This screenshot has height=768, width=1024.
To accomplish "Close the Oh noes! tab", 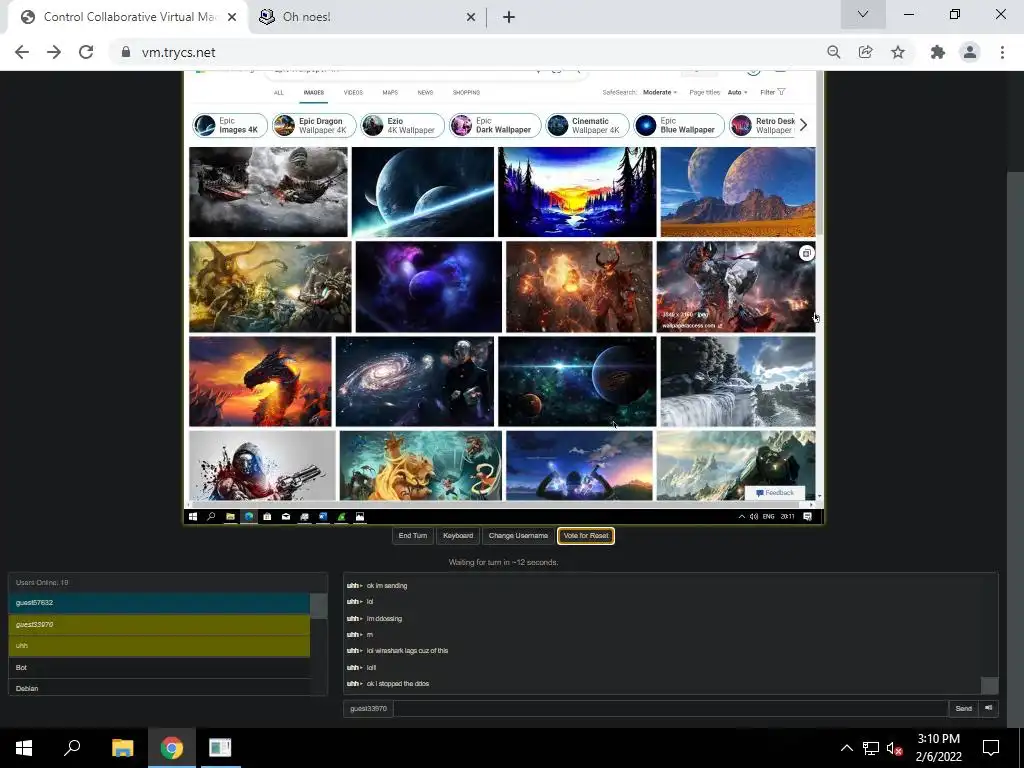I will click(x=470, y=17).
